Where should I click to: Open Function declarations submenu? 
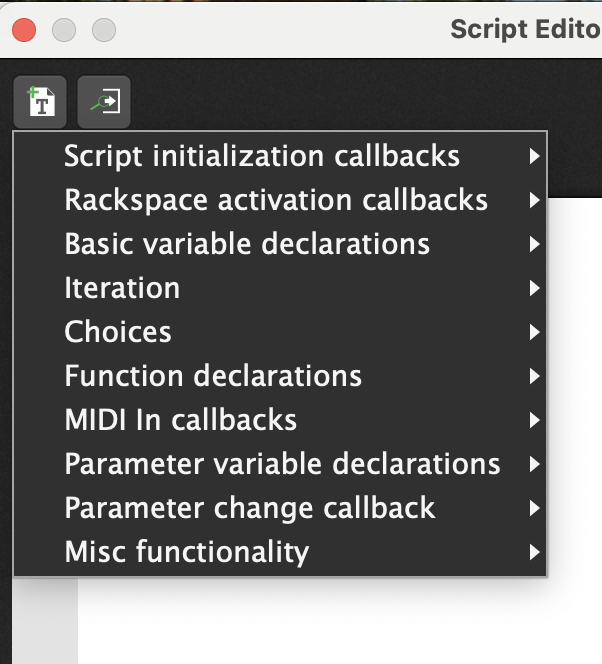pos(213,376)
